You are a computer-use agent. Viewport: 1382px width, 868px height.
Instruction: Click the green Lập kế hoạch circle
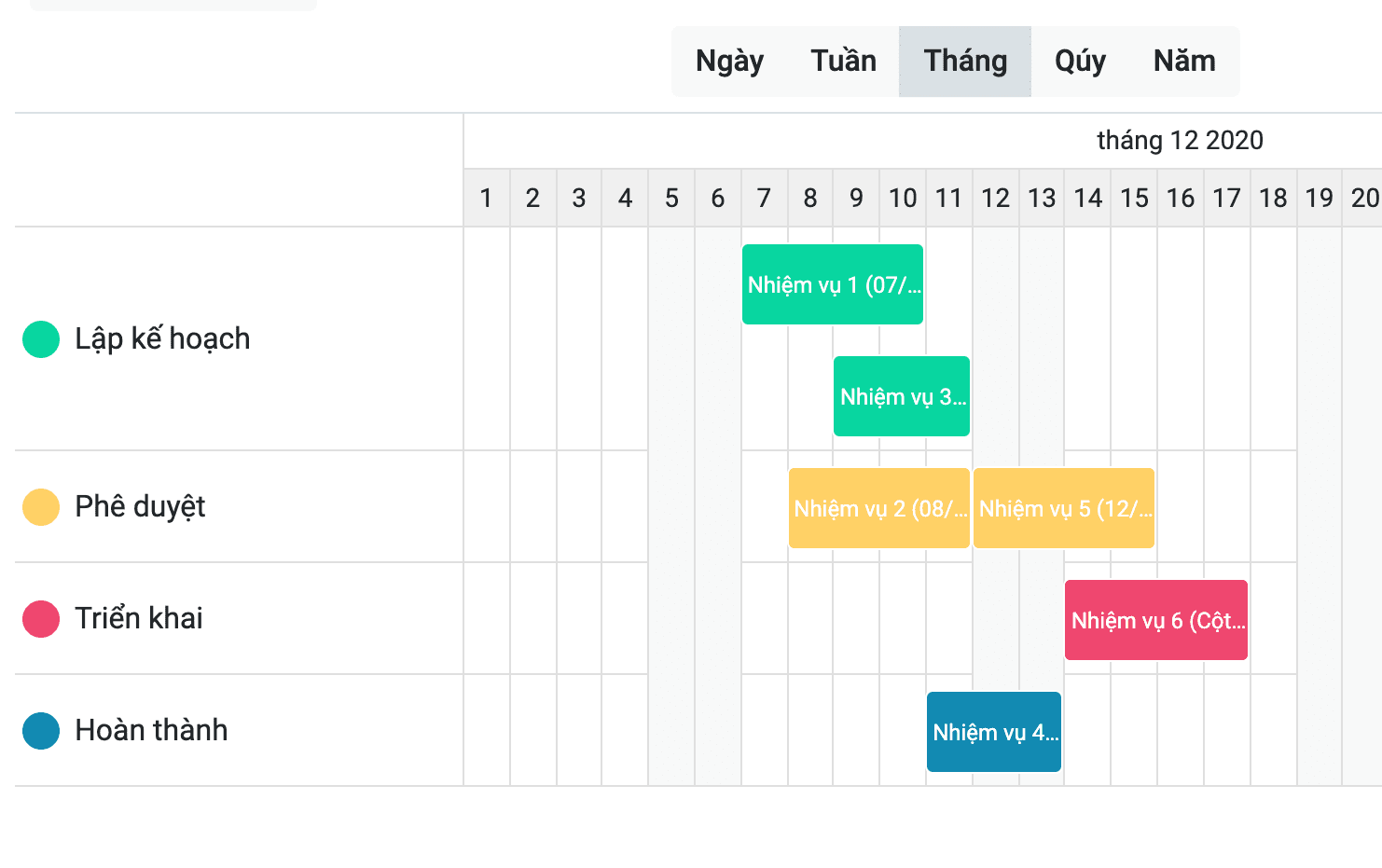(41, 339)
